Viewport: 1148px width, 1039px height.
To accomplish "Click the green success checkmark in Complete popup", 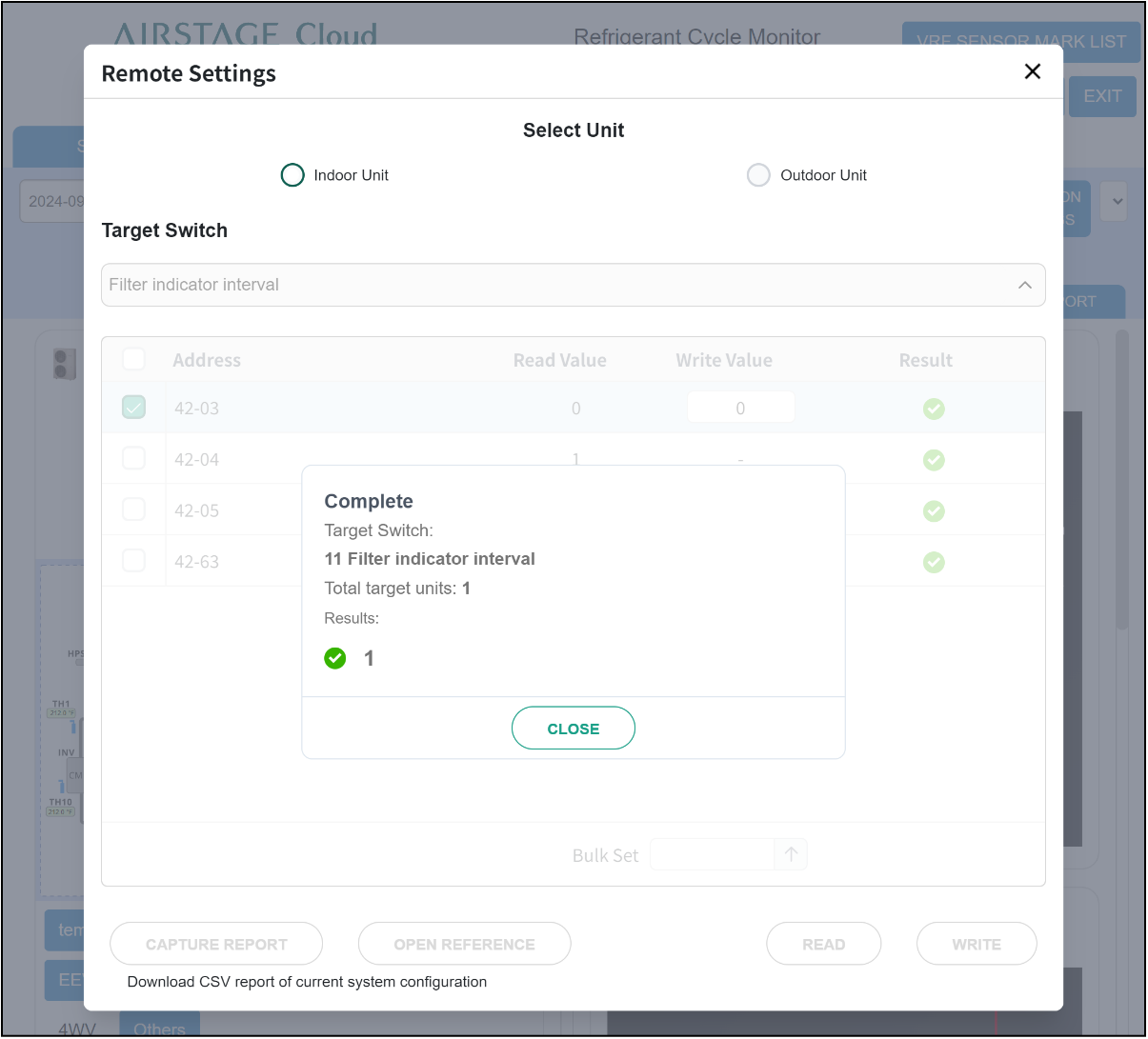I will click(335, 658).
